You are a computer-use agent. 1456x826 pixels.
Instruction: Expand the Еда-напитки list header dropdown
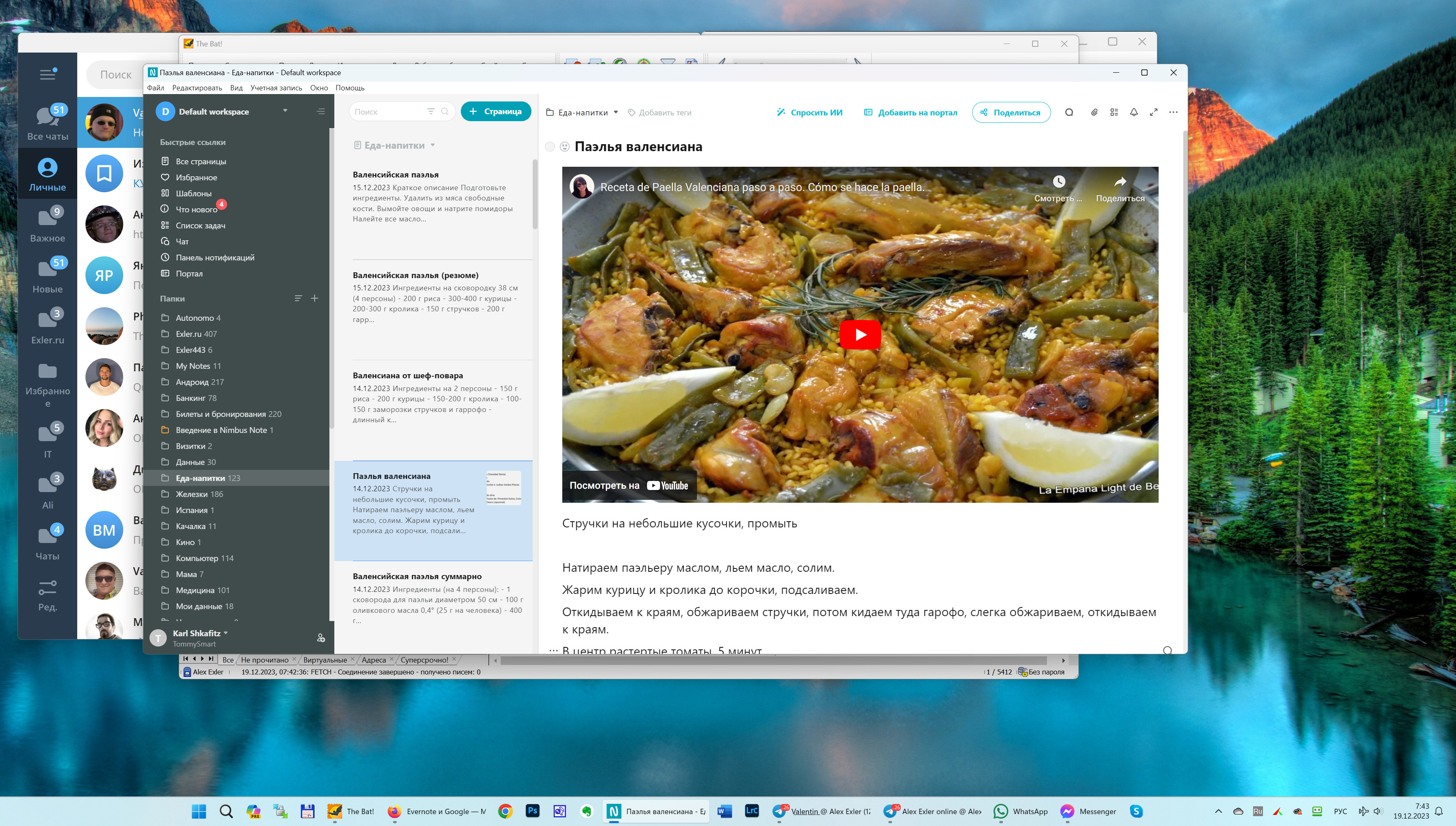coord(432,145)
